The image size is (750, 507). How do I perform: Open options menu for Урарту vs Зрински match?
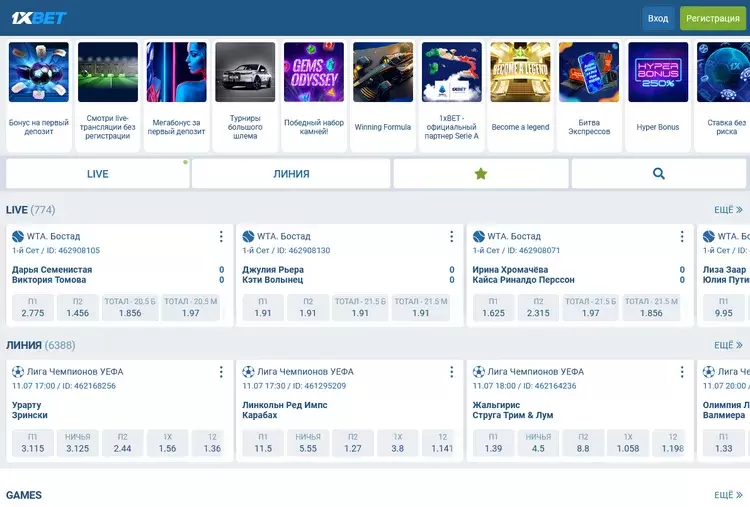(221, 372)
